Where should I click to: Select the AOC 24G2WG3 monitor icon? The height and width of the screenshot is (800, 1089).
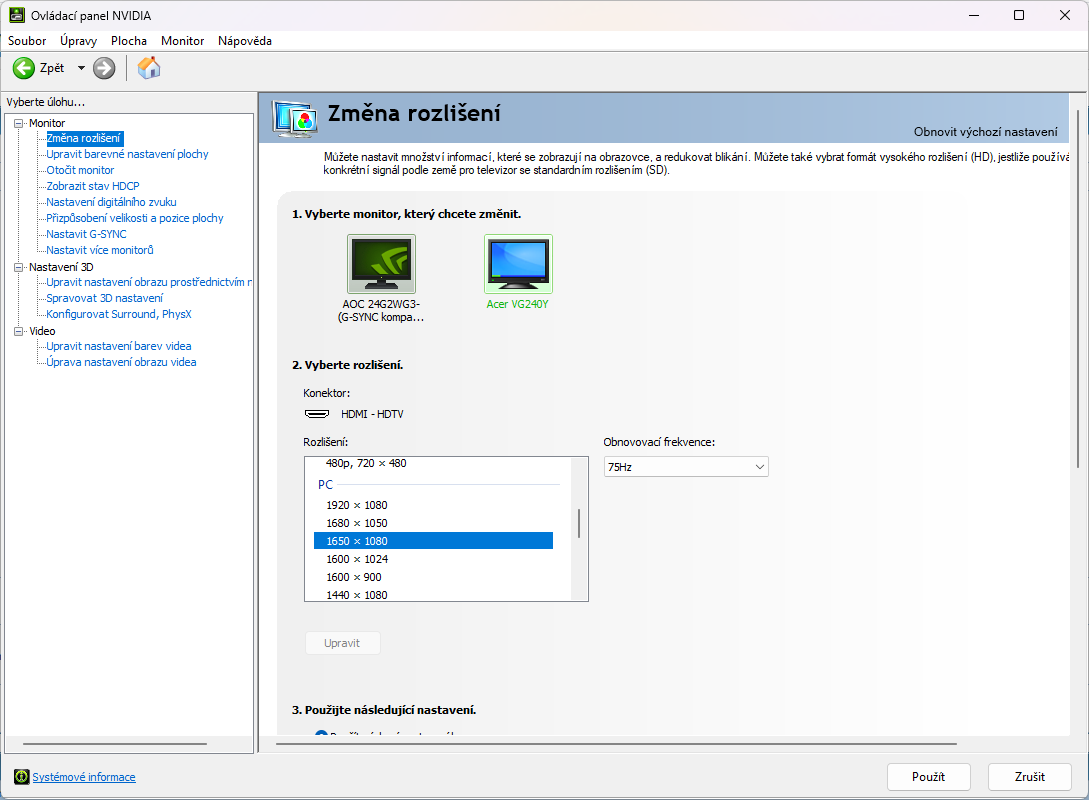pyautogui.click(x=381, y=264)
